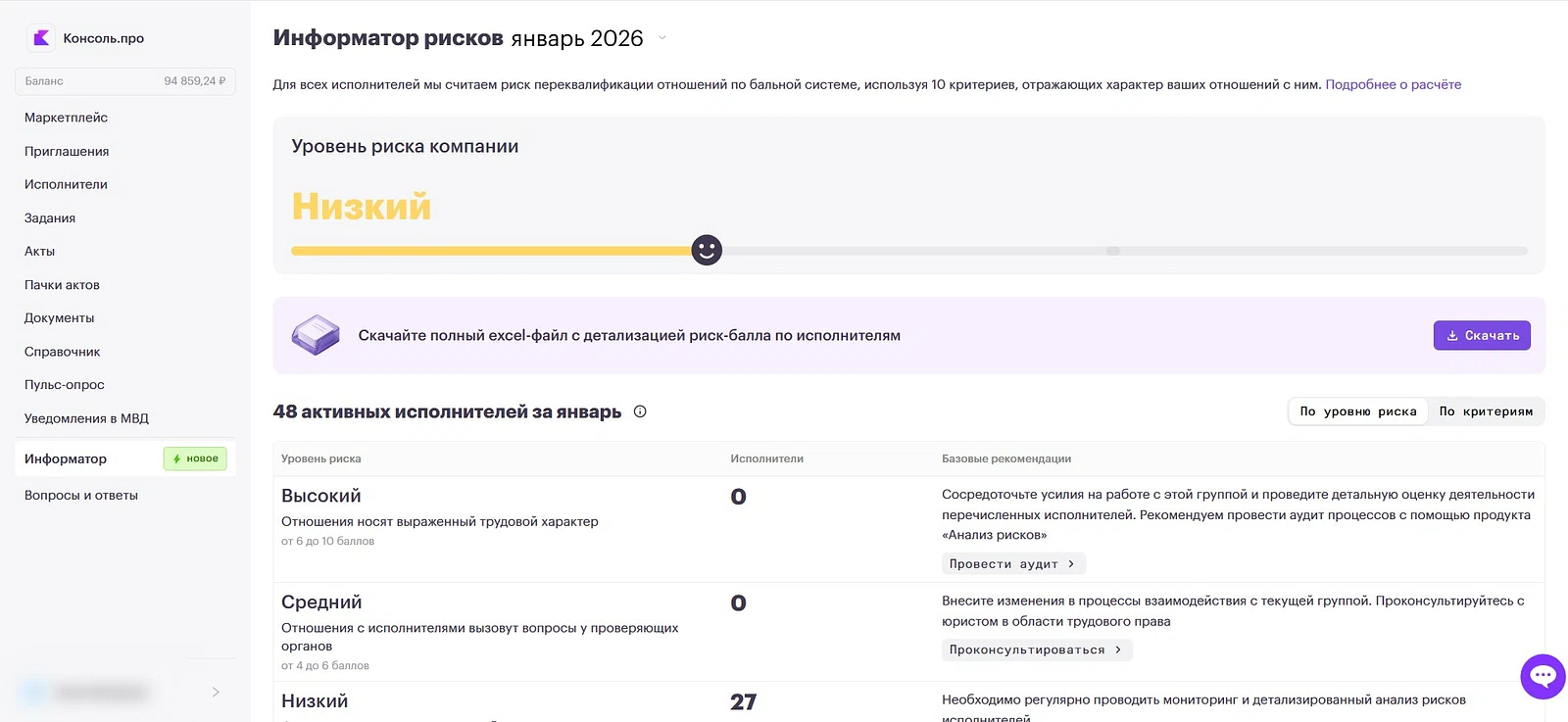
Task: Expand the user account chevron in sidebar
Action: pyautogui.click(x=216, y=693)
